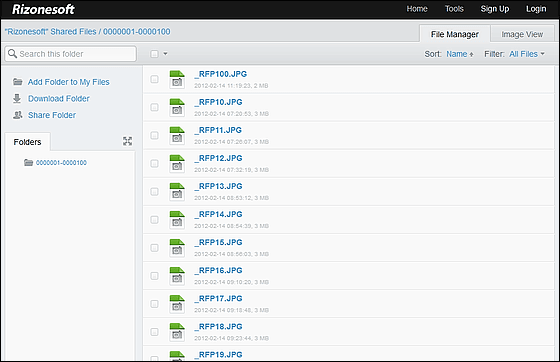Check the box for _RFP10.JPG
This screenshot has width=560, height=362.
154,107
